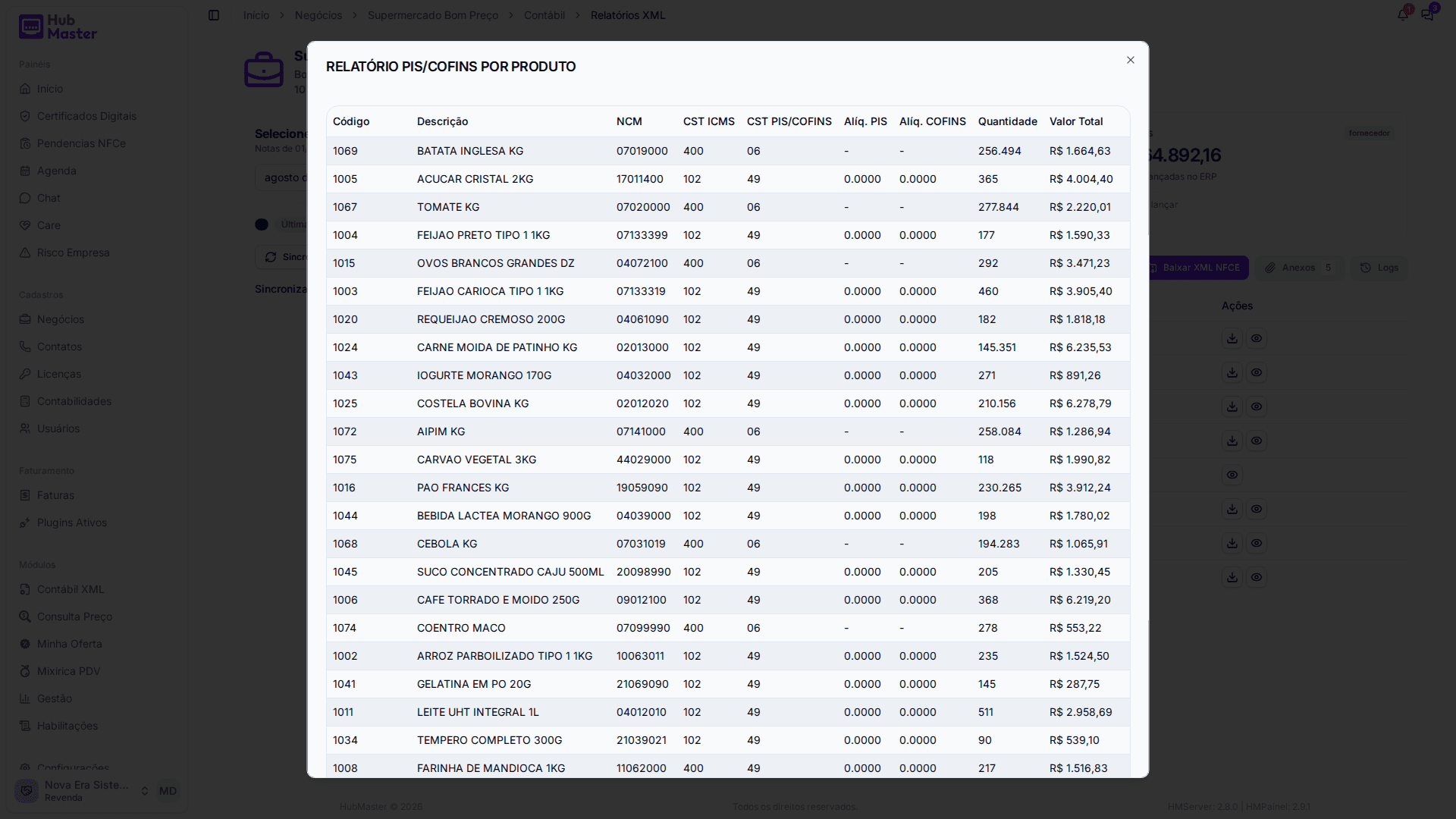The image size is (1456, 819).
Task: Open the messages icon in header
Action: [1428, 14]
